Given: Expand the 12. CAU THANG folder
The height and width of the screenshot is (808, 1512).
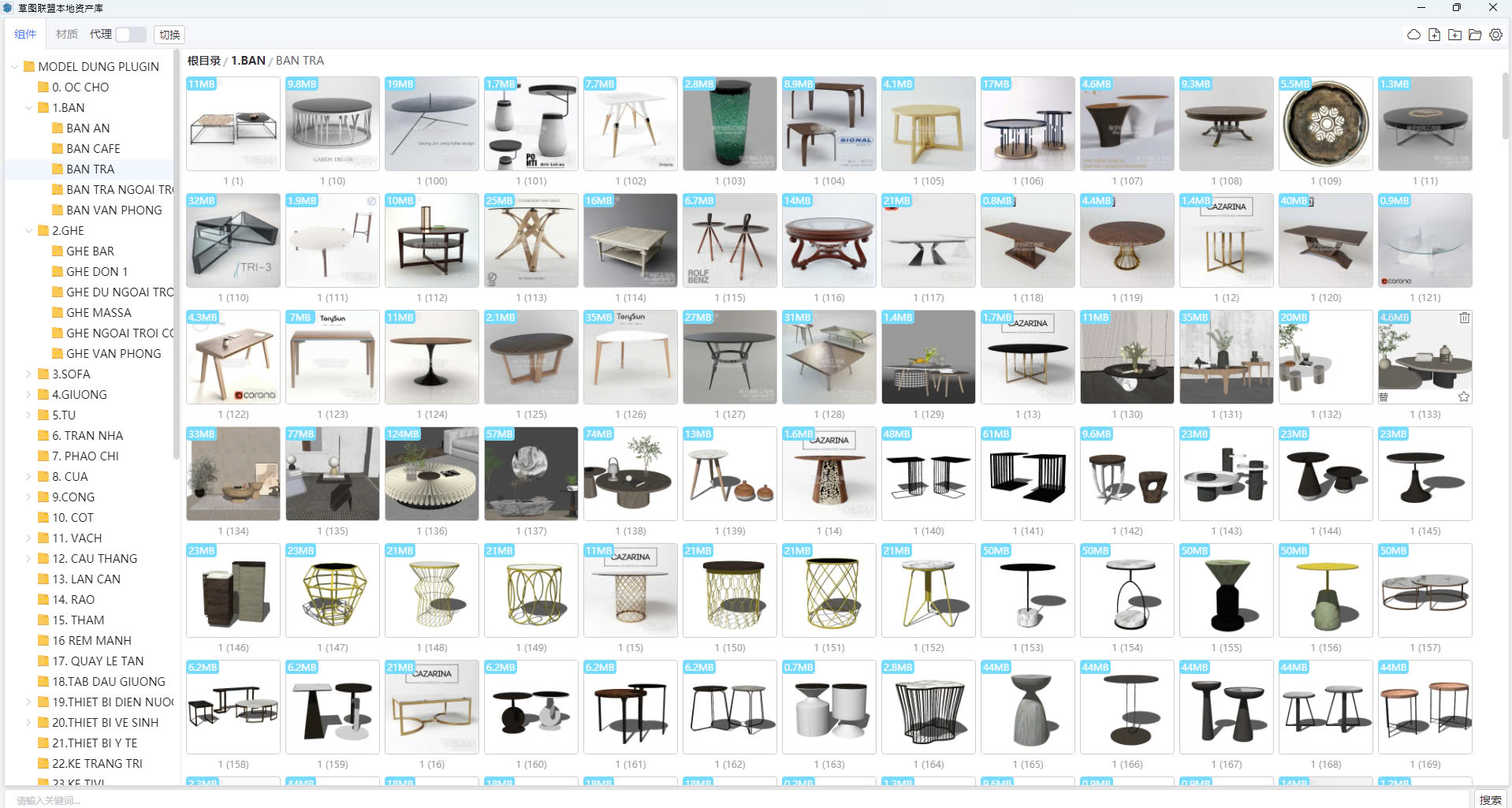Looking at the screenshot, I should click(x=29, y=559).
